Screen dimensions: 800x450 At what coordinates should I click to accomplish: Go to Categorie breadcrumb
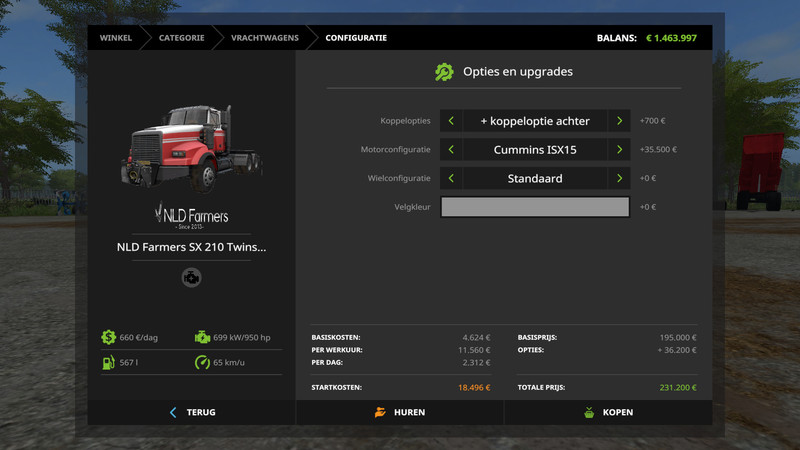click(181, 38)
